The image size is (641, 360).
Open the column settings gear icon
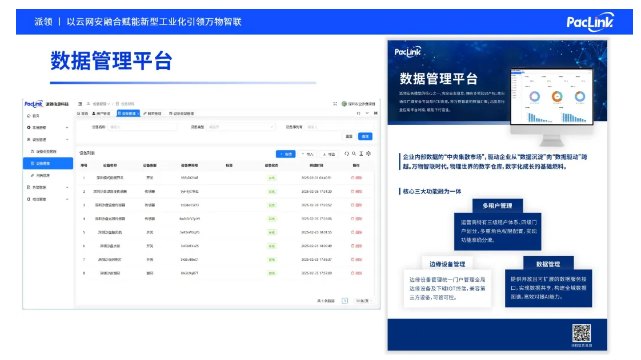pyautogui.click(x=368, y=154)
